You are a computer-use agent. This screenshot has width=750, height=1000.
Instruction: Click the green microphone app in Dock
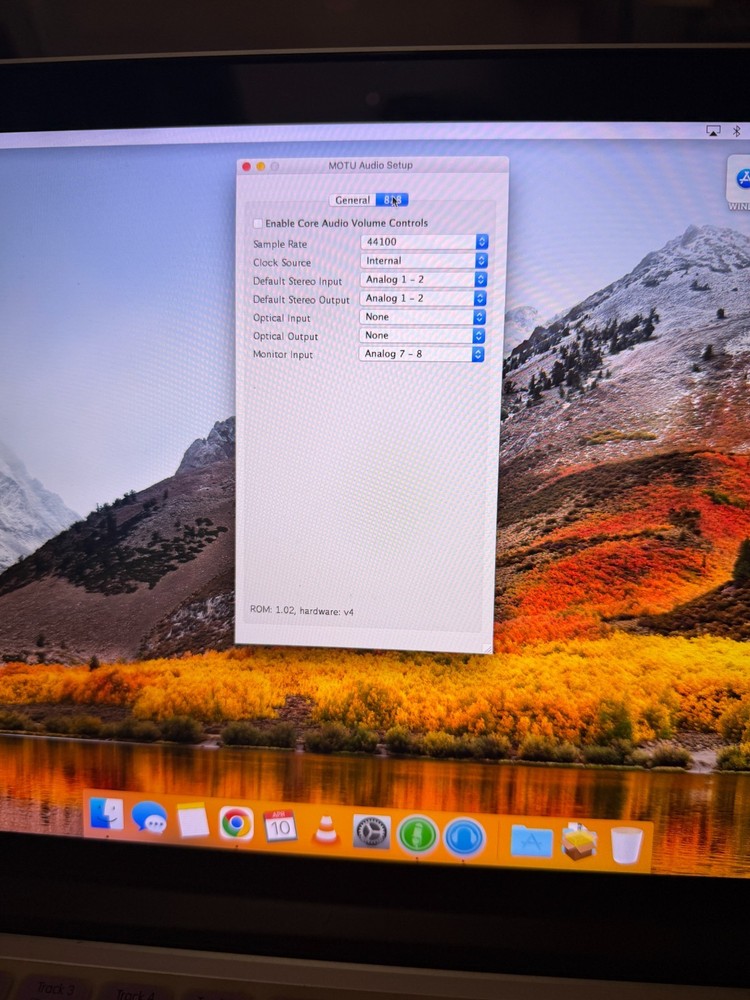pyautogui.click(x=417, y=835)
